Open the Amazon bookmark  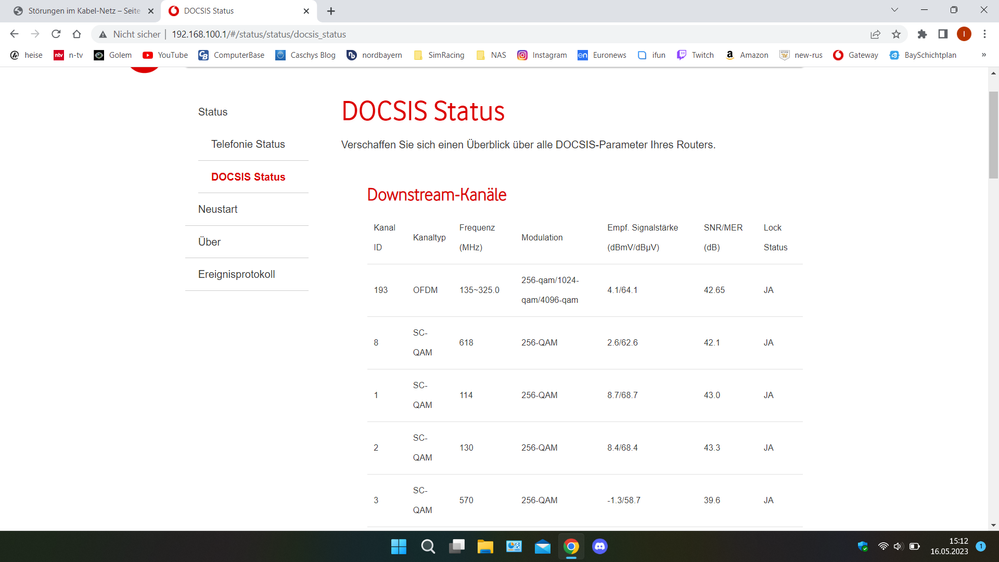tap(746, 55)
